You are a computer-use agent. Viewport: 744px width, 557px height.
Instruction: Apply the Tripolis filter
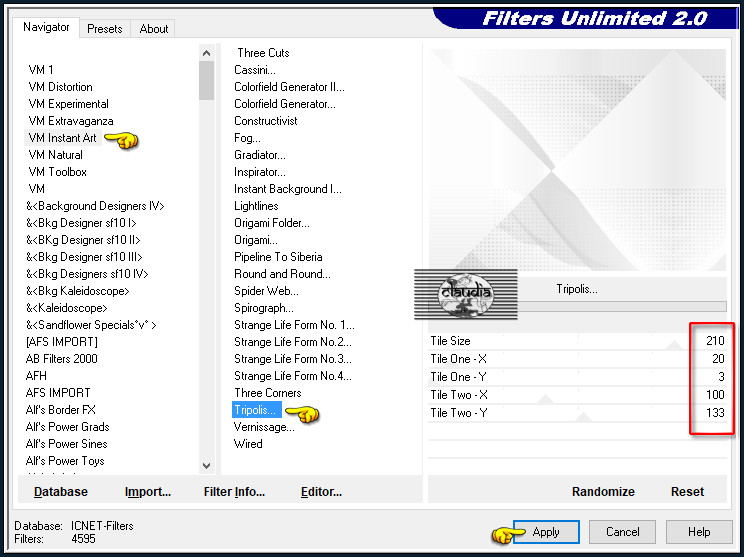[546, 532]
